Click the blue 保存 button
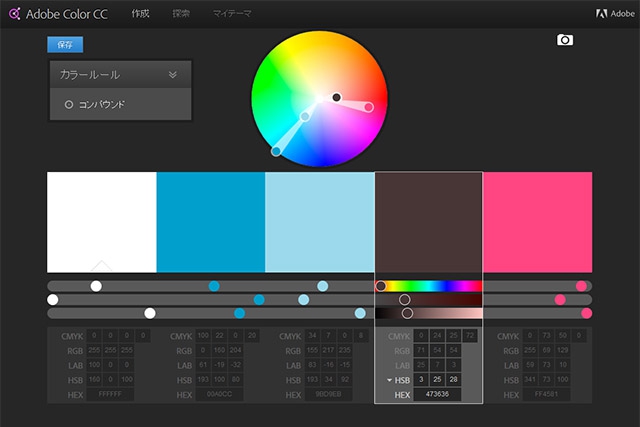Screen dimensions: 640x427 (65, 44)
